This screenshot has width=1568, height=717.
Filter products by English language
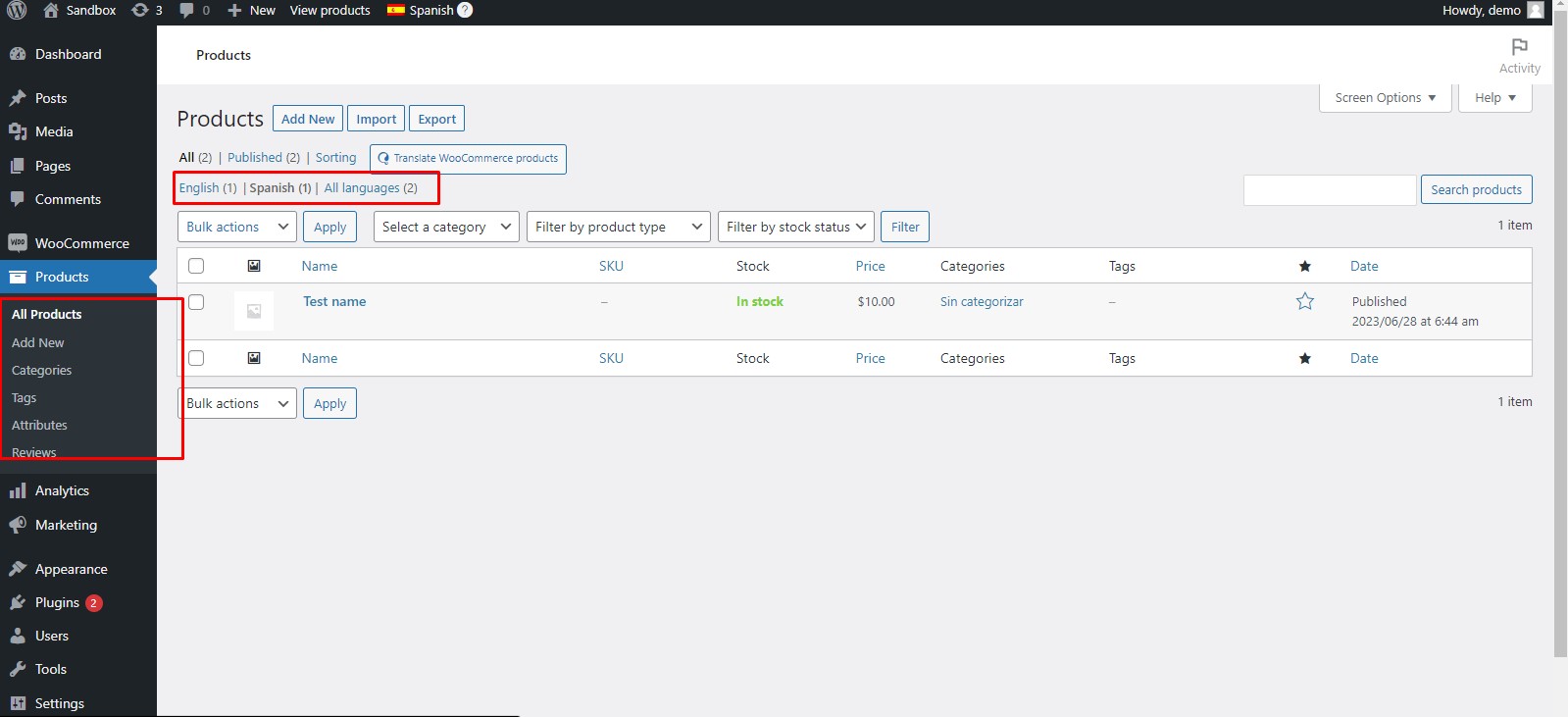click(199, 187)
